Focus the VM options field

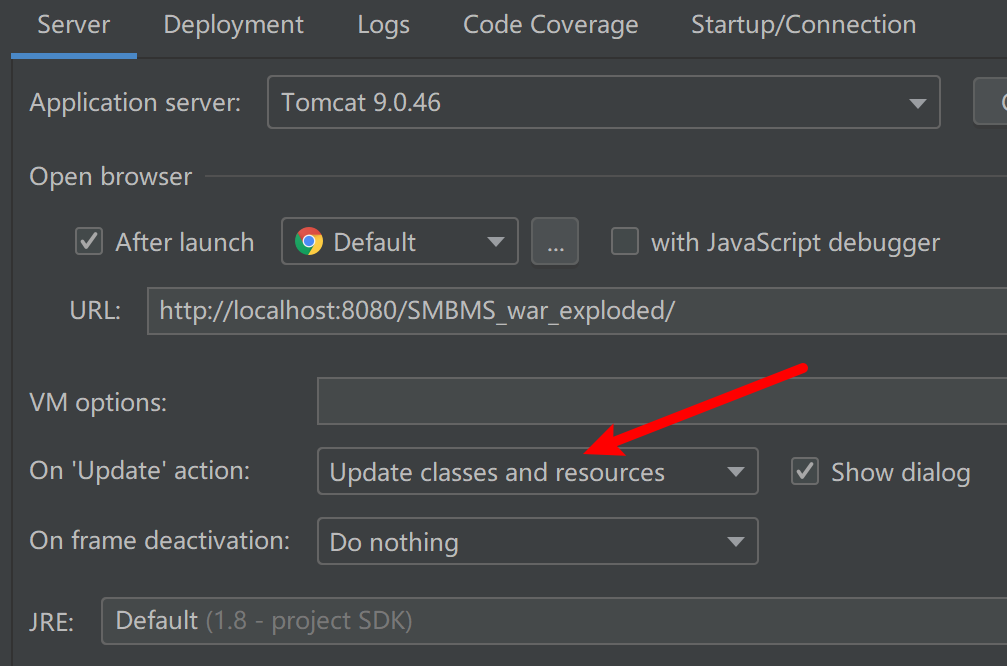(x=662, y=401)
